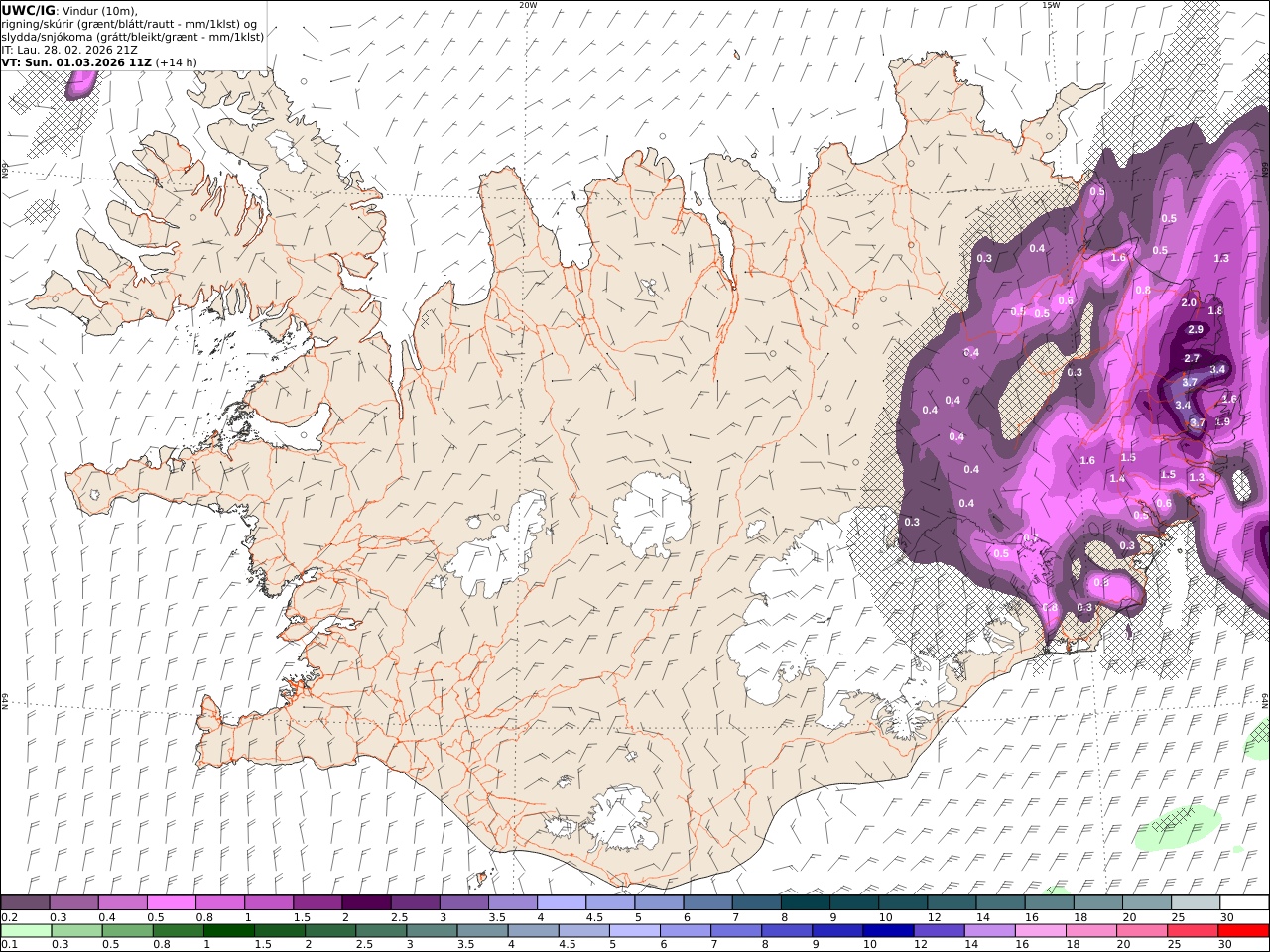1270x952 pixels.
Task: Select lower scale deep blue swatch starting at 10
Action: point(889,931)
